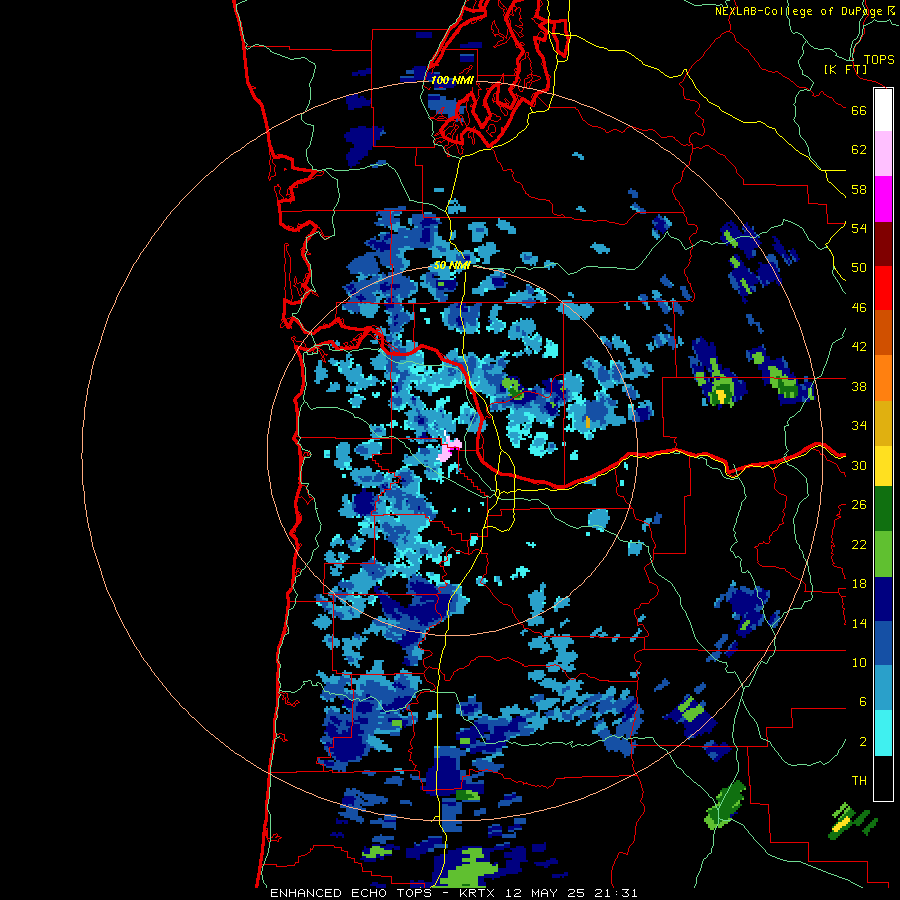Click legend value 58

click(859, 189)
